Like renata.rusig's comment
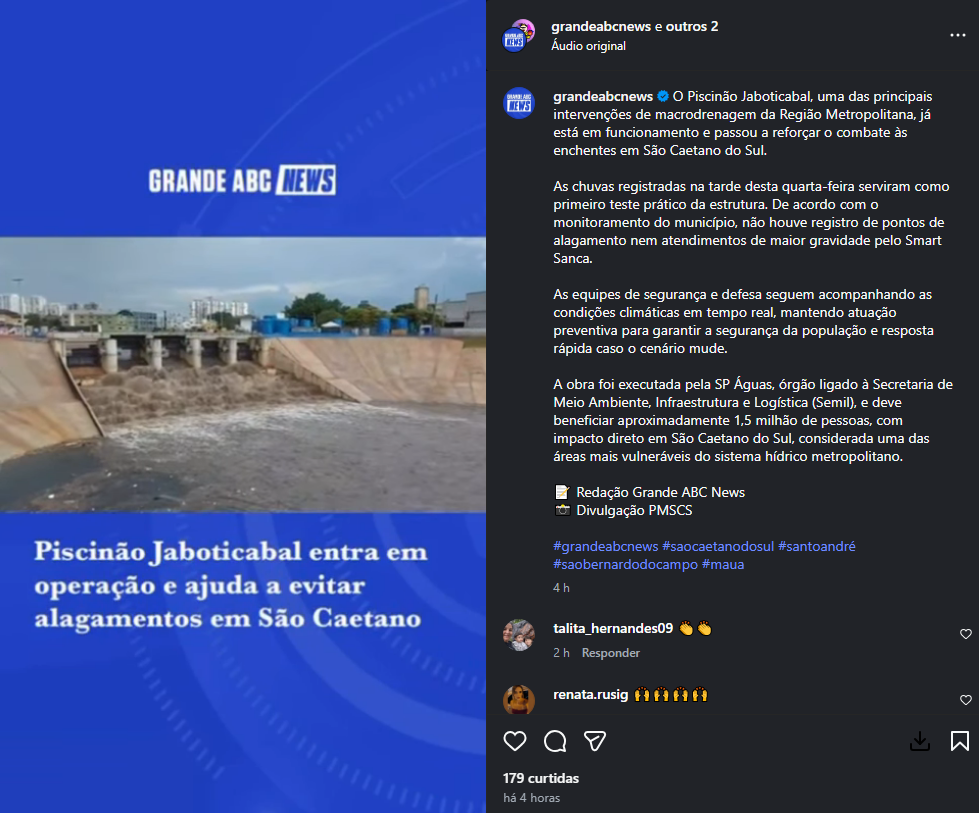Image resolution: width=979 pixels, height=813 pixels. pos(965,700)
